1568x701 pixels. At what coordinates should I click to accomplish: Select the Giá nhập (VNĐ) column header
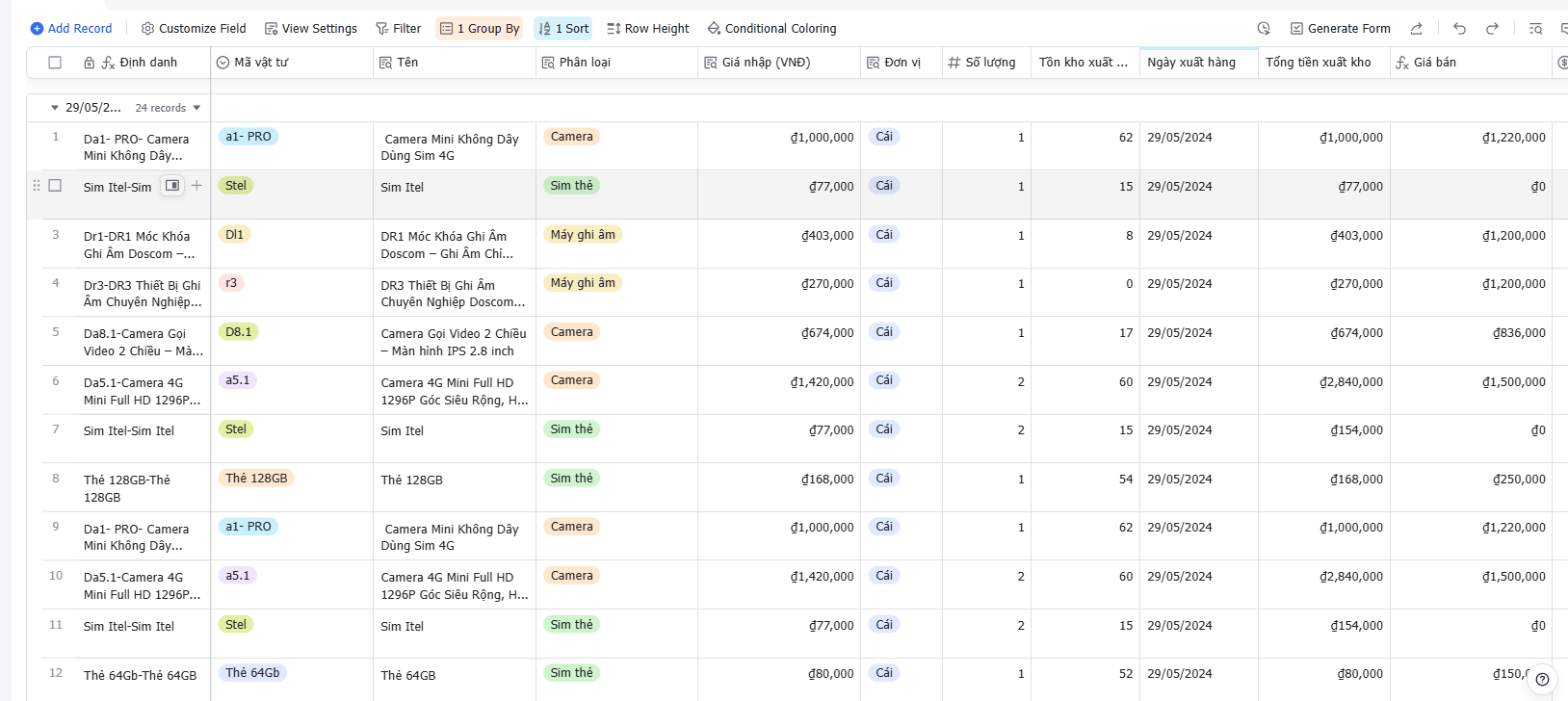point(779,63)
